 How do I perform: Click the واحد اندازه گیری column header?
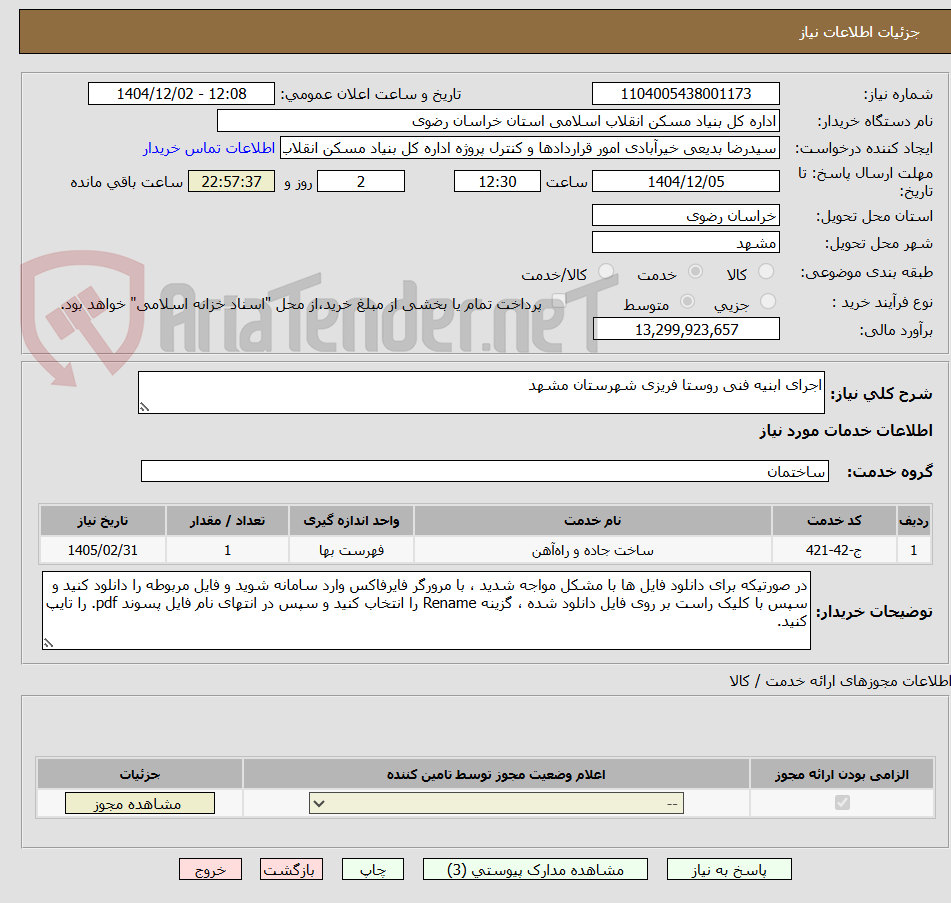pos(351,520)
